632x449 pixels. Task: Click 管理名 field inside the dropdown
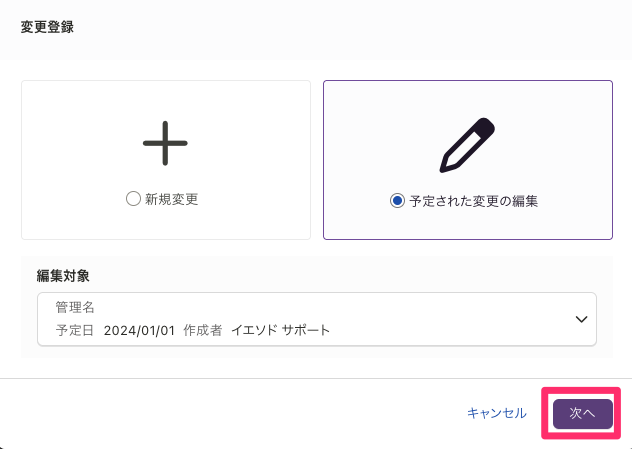coord(75,308)
